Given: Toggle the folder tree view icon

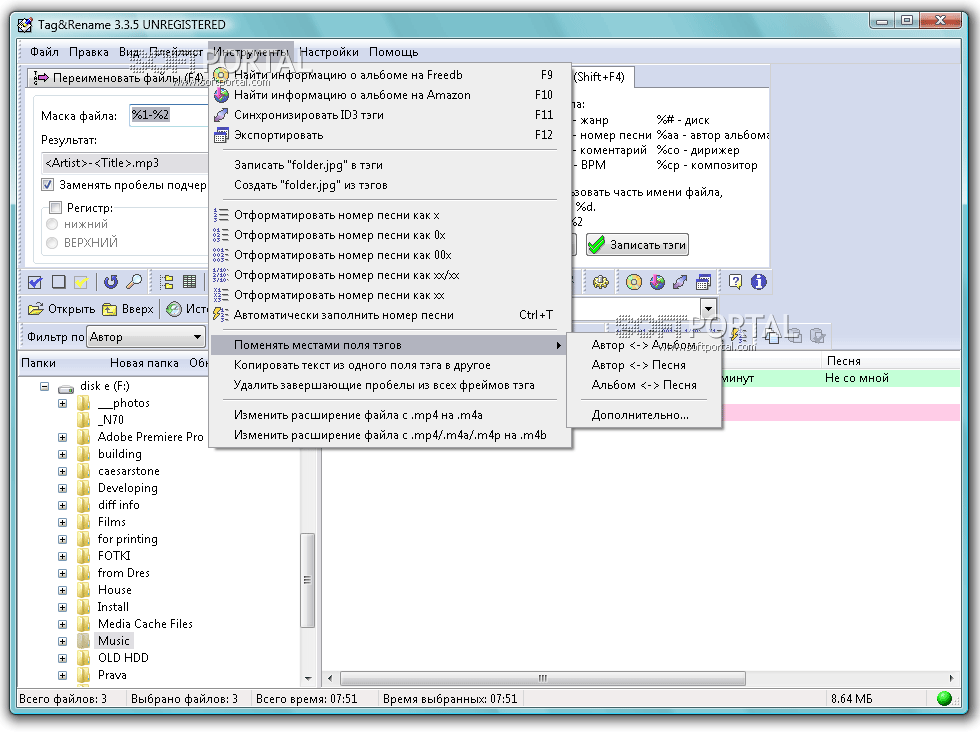Looking at the screenshot, I should pos(167,282).
